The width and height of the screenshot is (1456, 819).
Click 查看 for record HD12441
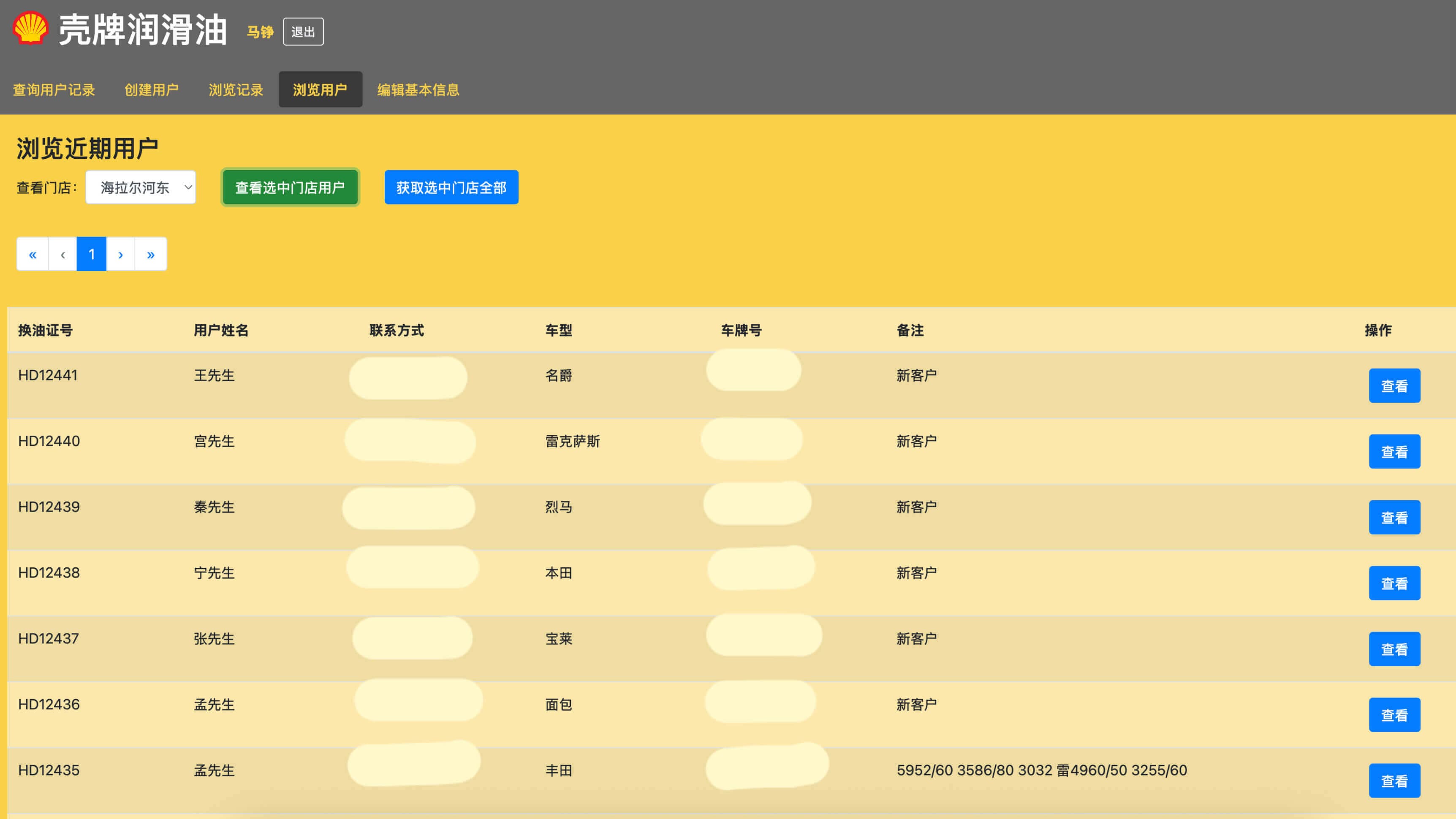coord(1394,386)
